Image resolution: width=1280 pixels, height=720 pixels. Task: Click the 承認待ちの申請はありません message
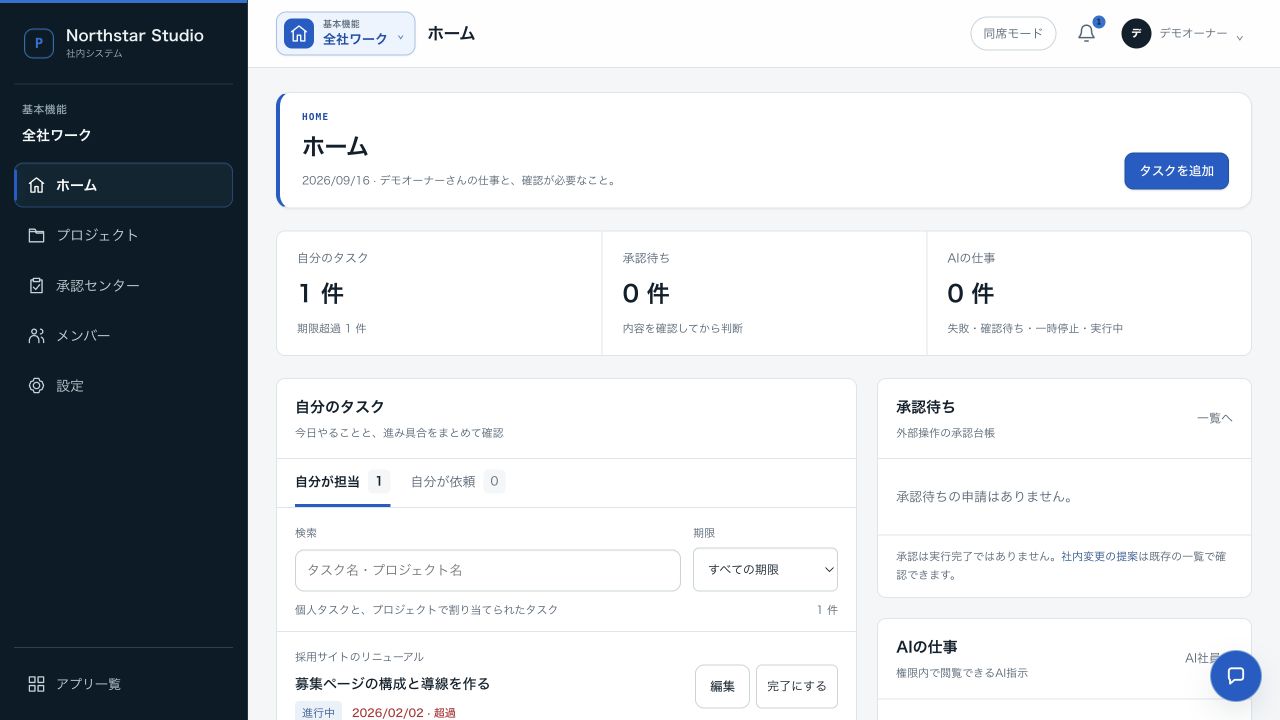[x=985, y=497]
